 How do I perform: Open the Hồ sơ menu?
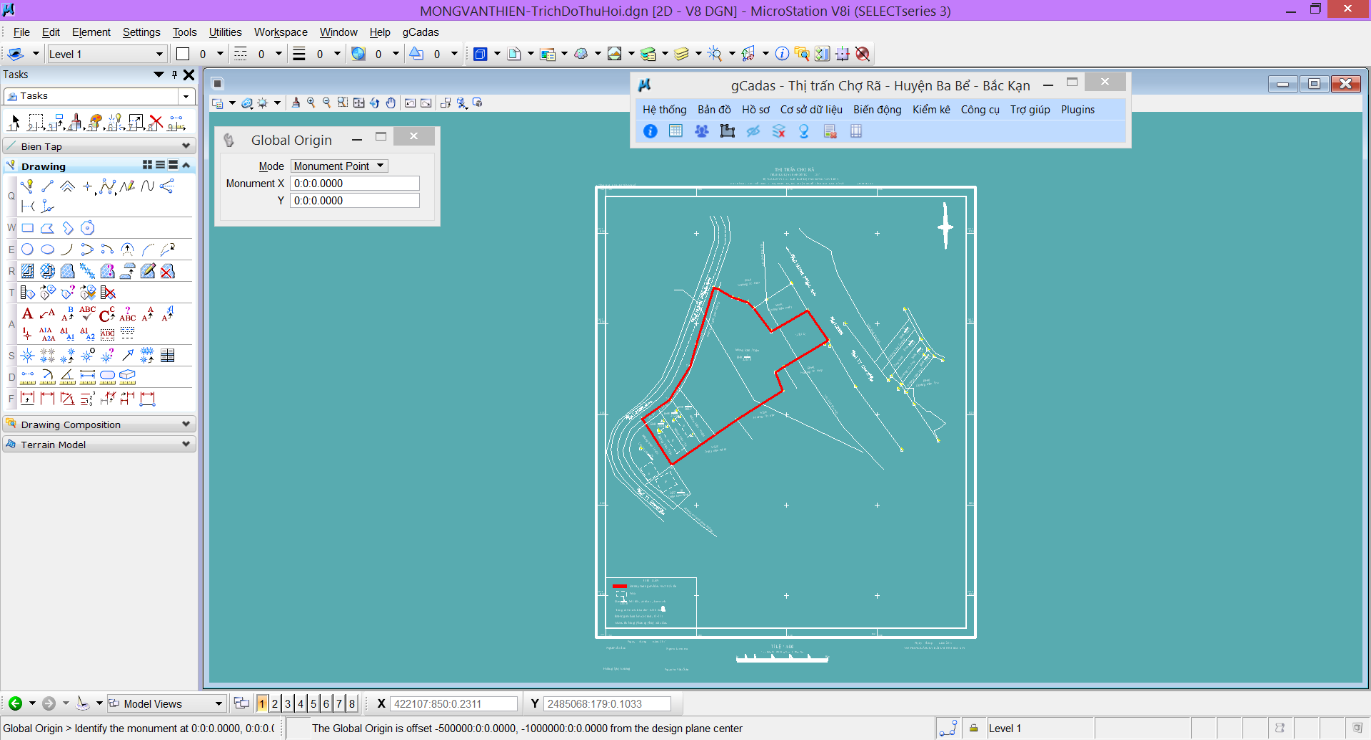click(756, 109)
